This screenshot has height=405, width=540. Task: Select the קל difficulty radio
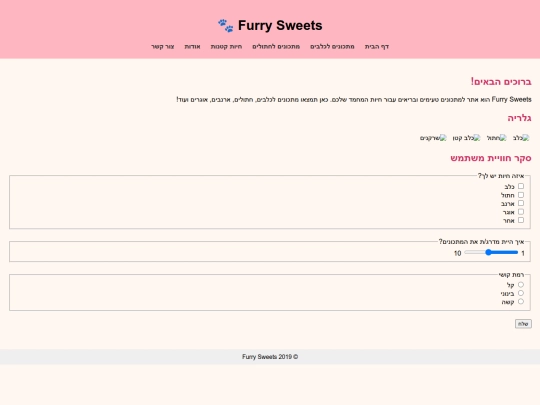[521, 284]
